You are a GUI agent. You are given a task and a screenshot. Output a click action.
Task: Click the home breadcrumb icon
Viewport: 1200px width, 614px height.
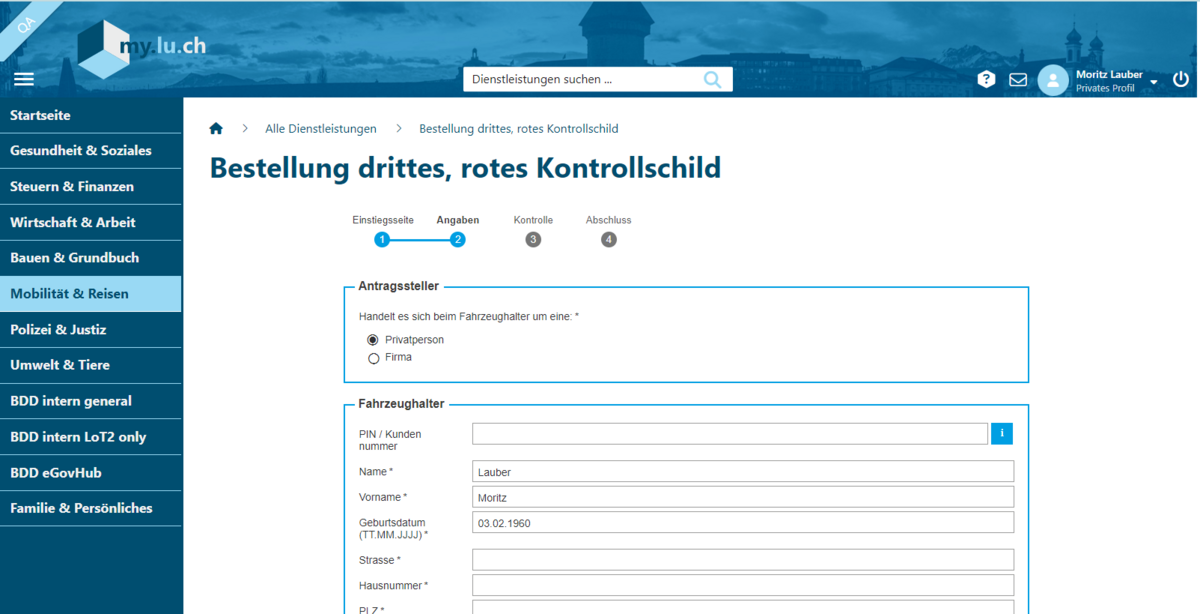click(x=216, y=129)
